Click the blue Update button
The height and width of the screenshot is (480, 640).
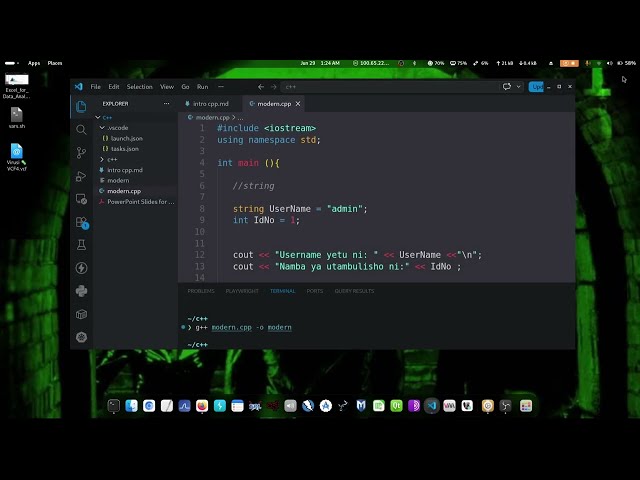tap(536, 87)
